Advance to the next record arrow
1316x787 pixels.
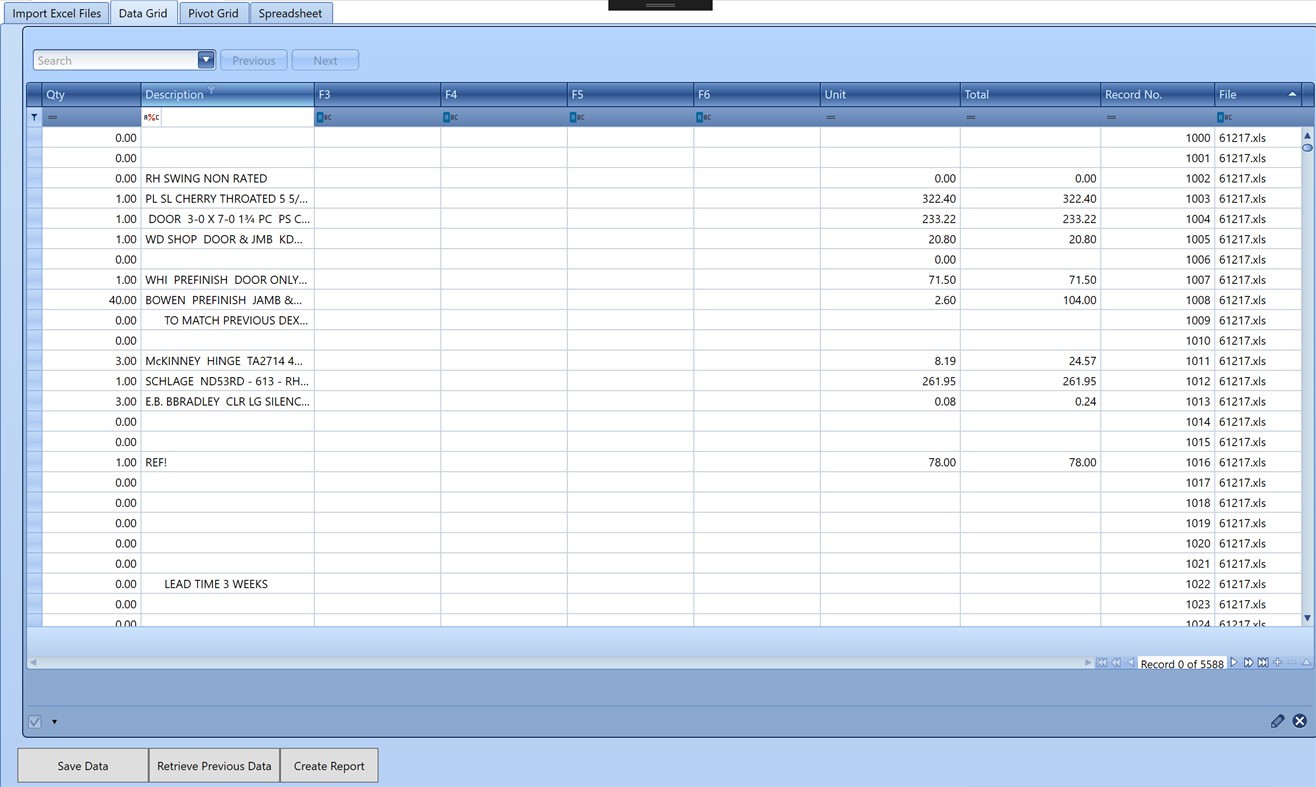coord(1233,662)
